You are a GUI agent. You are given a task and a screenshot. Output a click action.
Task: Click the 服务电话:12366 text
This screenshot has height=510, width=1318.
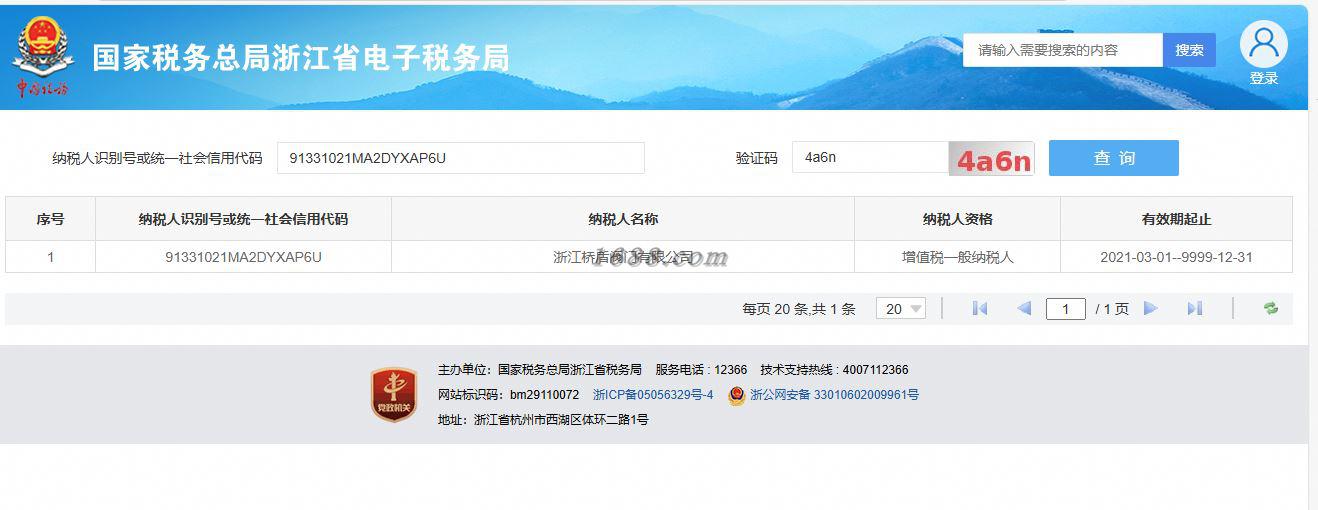[x=701, y=370]
